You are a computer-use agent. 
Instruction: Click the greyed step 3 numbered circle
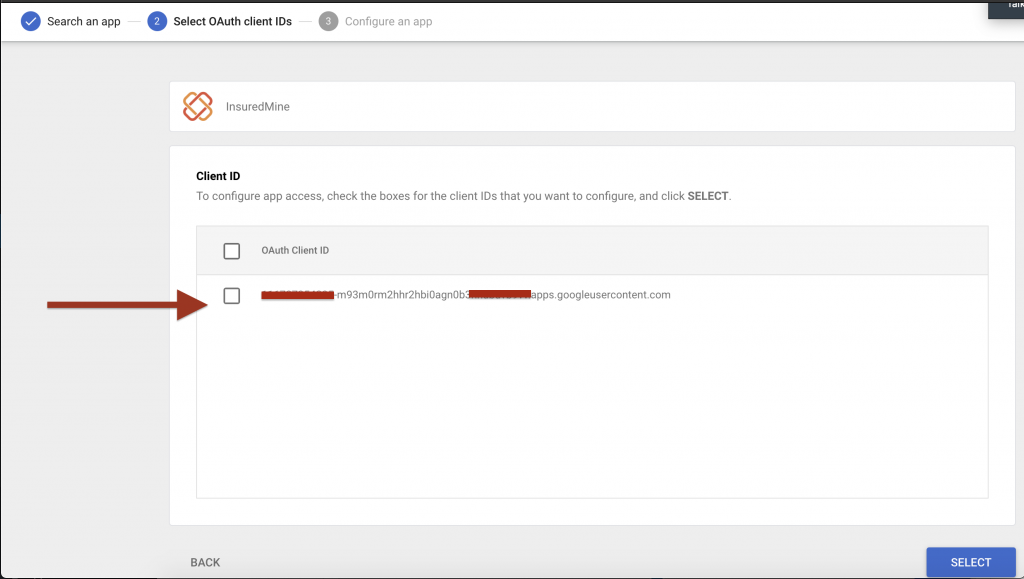328,21
